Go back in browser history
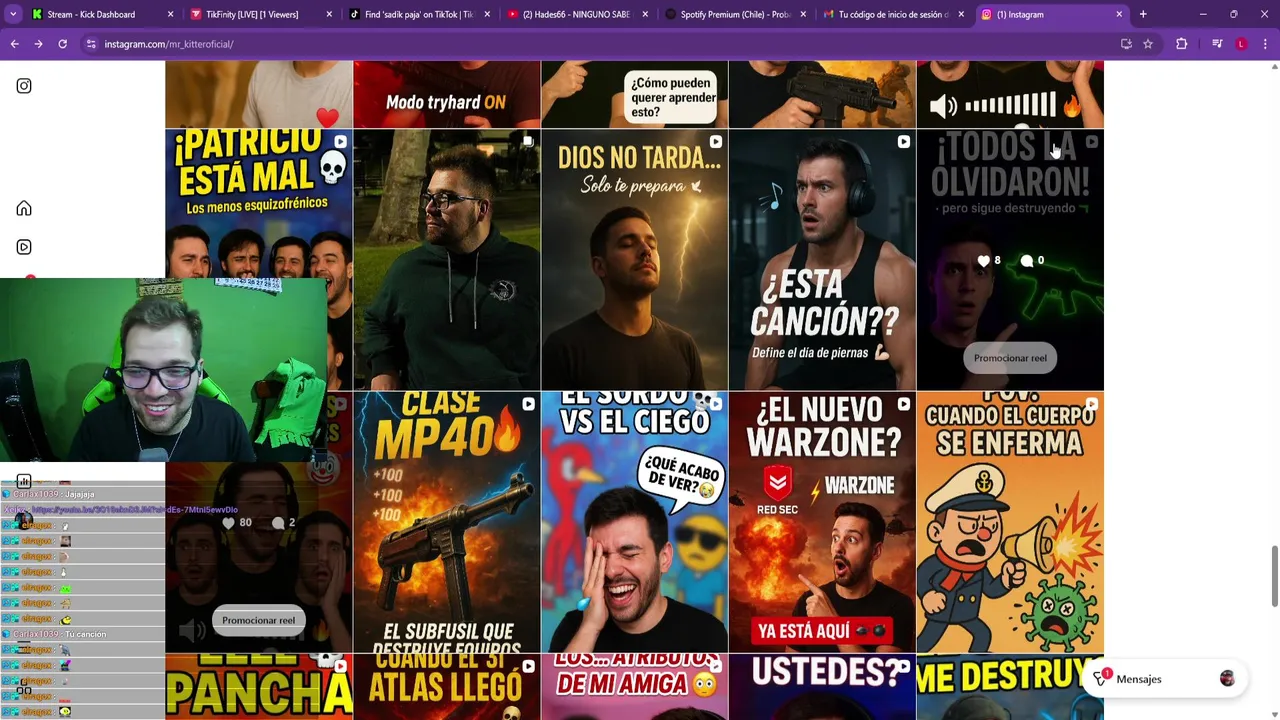 click(x=14, y=44)
